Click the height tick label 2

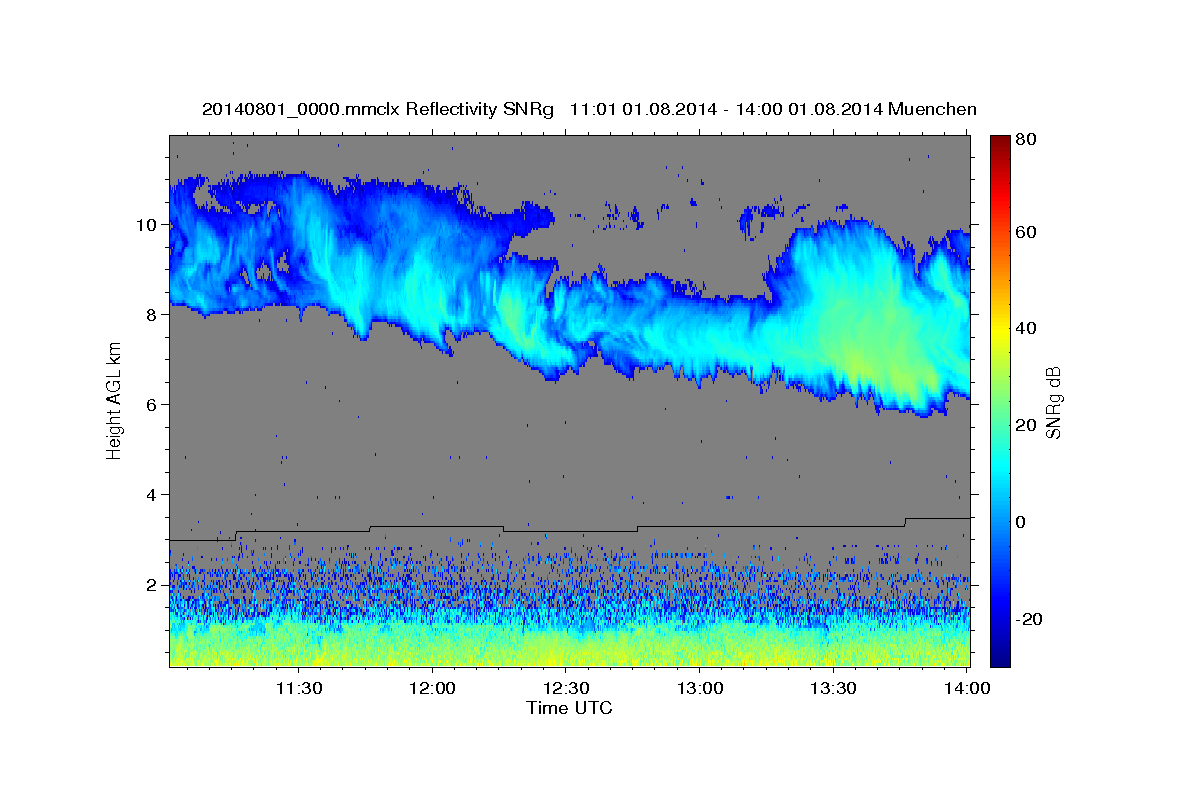pos(153,585)
